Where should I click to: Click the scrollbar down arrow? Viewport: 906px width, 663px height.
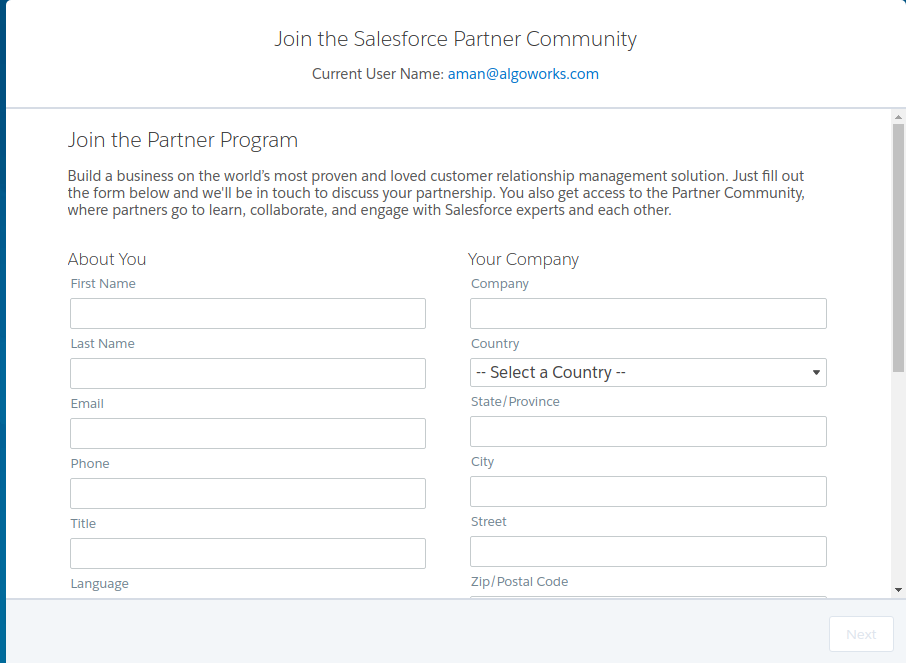pyautogui.click(x=898, y=591)
